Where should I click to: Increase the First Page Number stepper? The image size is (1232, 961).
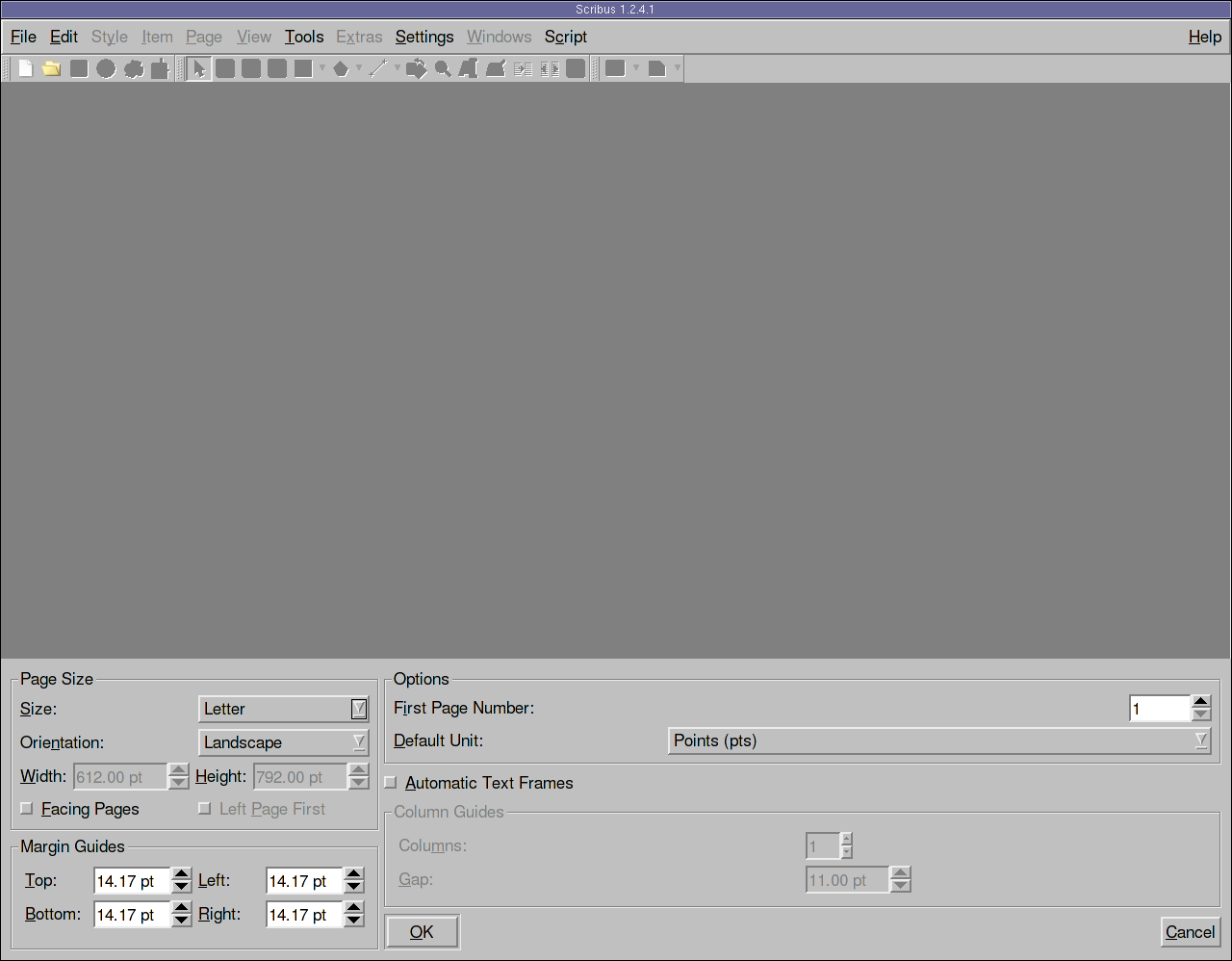(1200, 702)
